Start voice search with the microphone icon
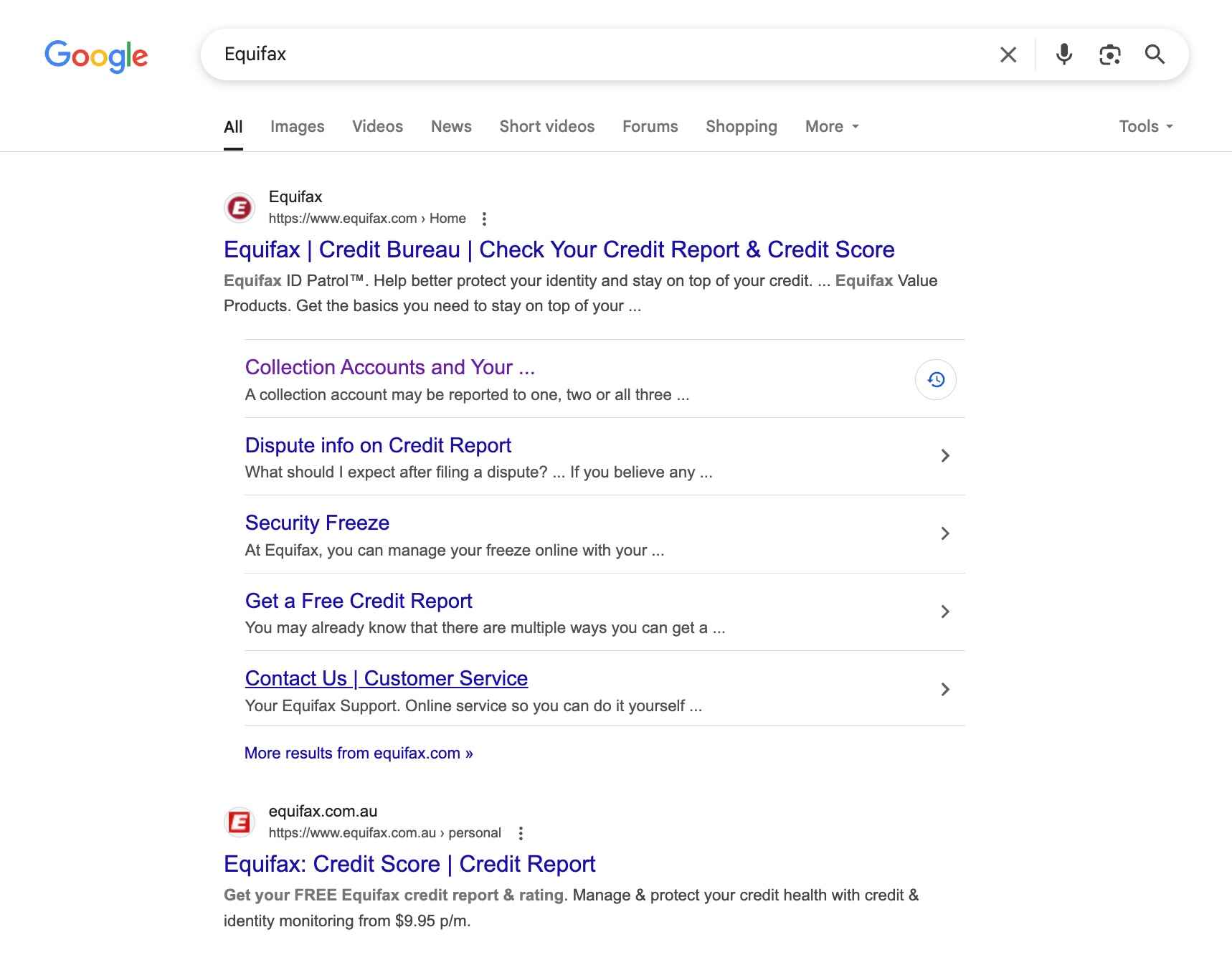 [x=1064, y=54]
